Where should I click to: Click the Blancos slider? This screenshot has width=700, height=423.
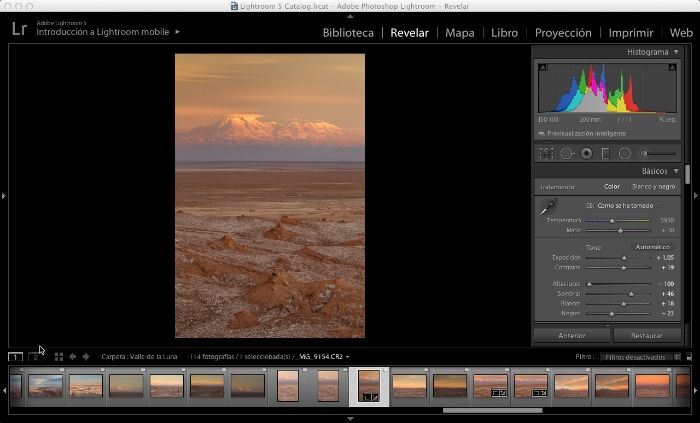(618, 304)
